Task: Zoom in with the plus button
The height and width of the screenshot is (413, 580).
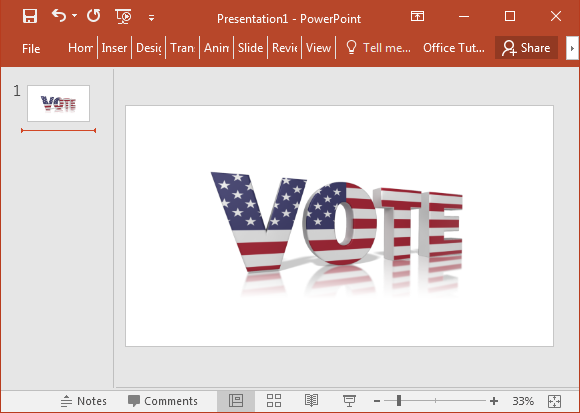Action: (494, 401)
